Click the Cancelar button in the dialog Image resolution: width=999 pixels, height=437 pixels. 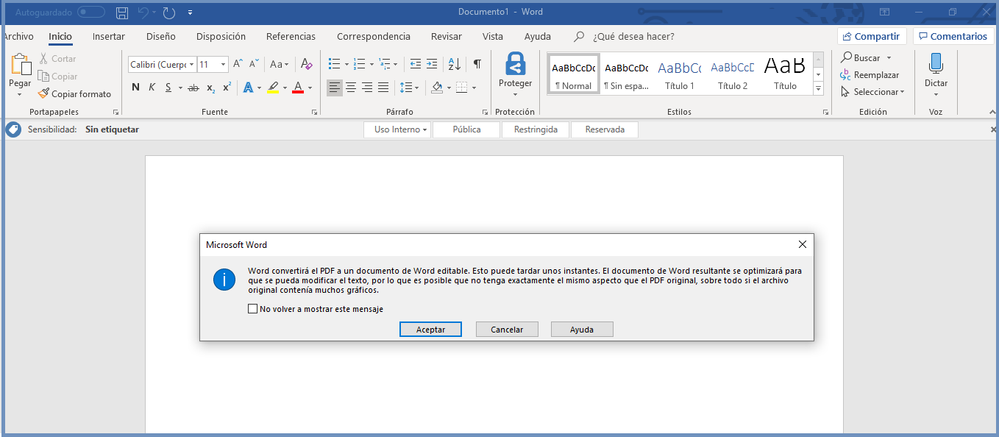506,329
